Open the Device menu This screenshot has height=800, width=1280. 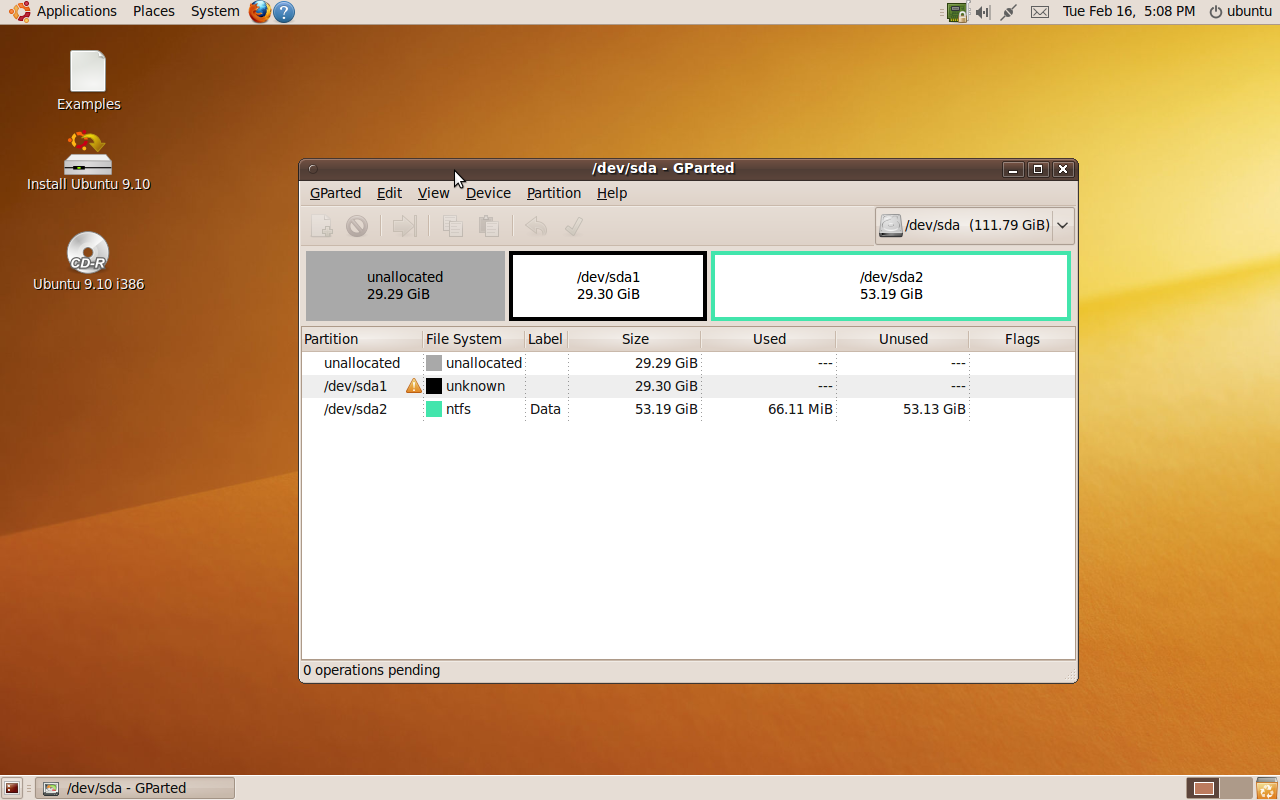(488, 193)
